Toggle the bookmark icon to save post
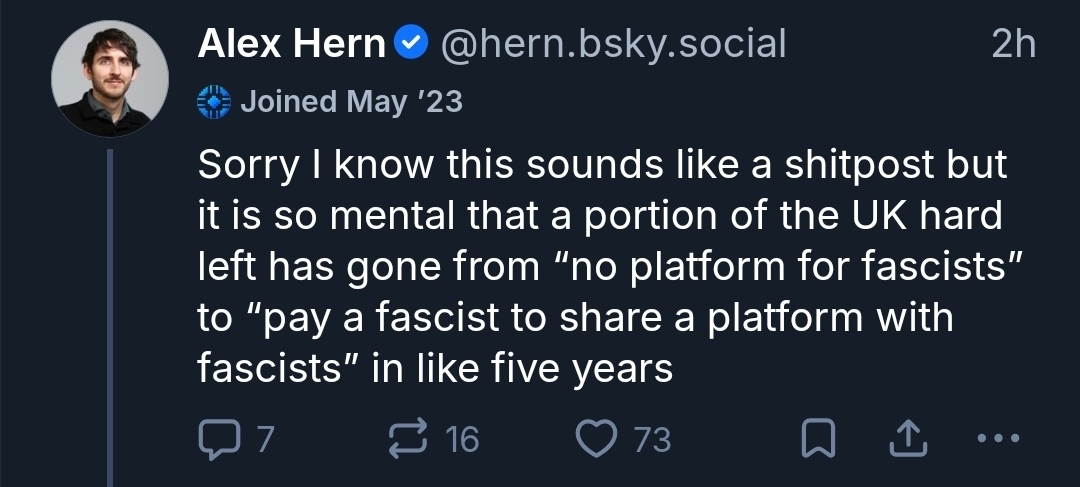 (x=820, y=439)
